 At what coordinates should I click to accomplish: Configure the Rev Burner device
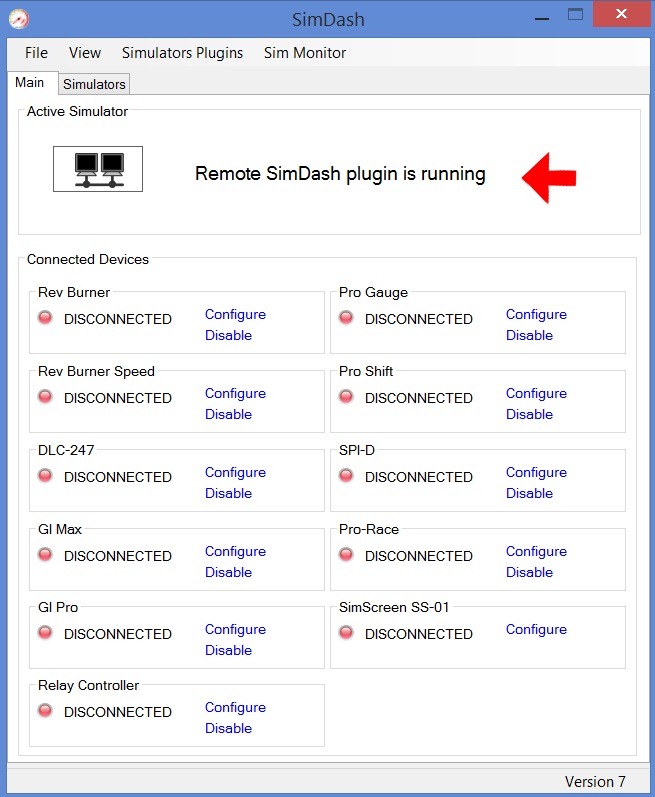tap(235, 314)
